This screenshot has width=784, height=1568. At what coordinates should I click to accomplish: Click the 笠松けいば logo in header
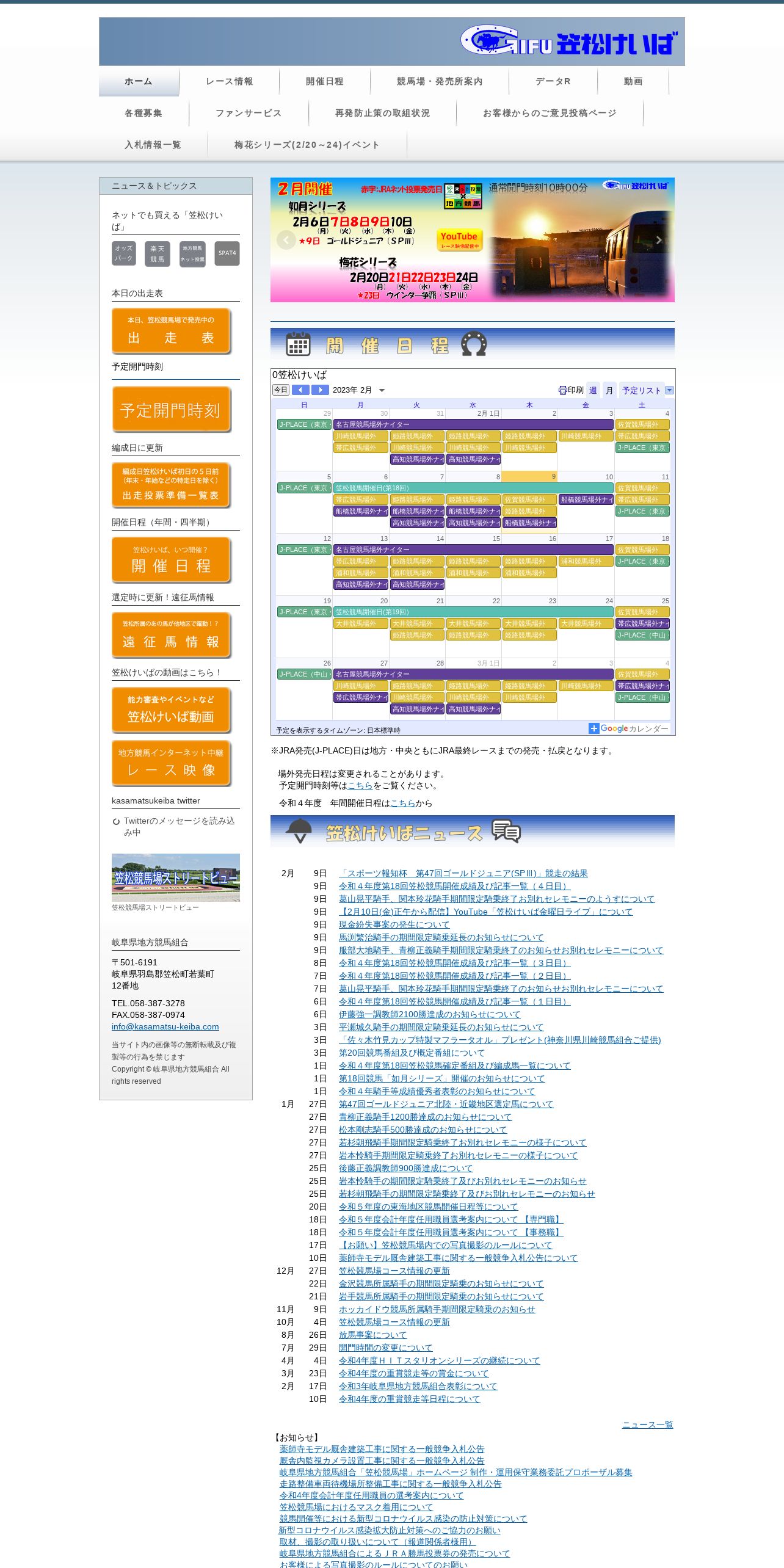(x=569, y=42)
